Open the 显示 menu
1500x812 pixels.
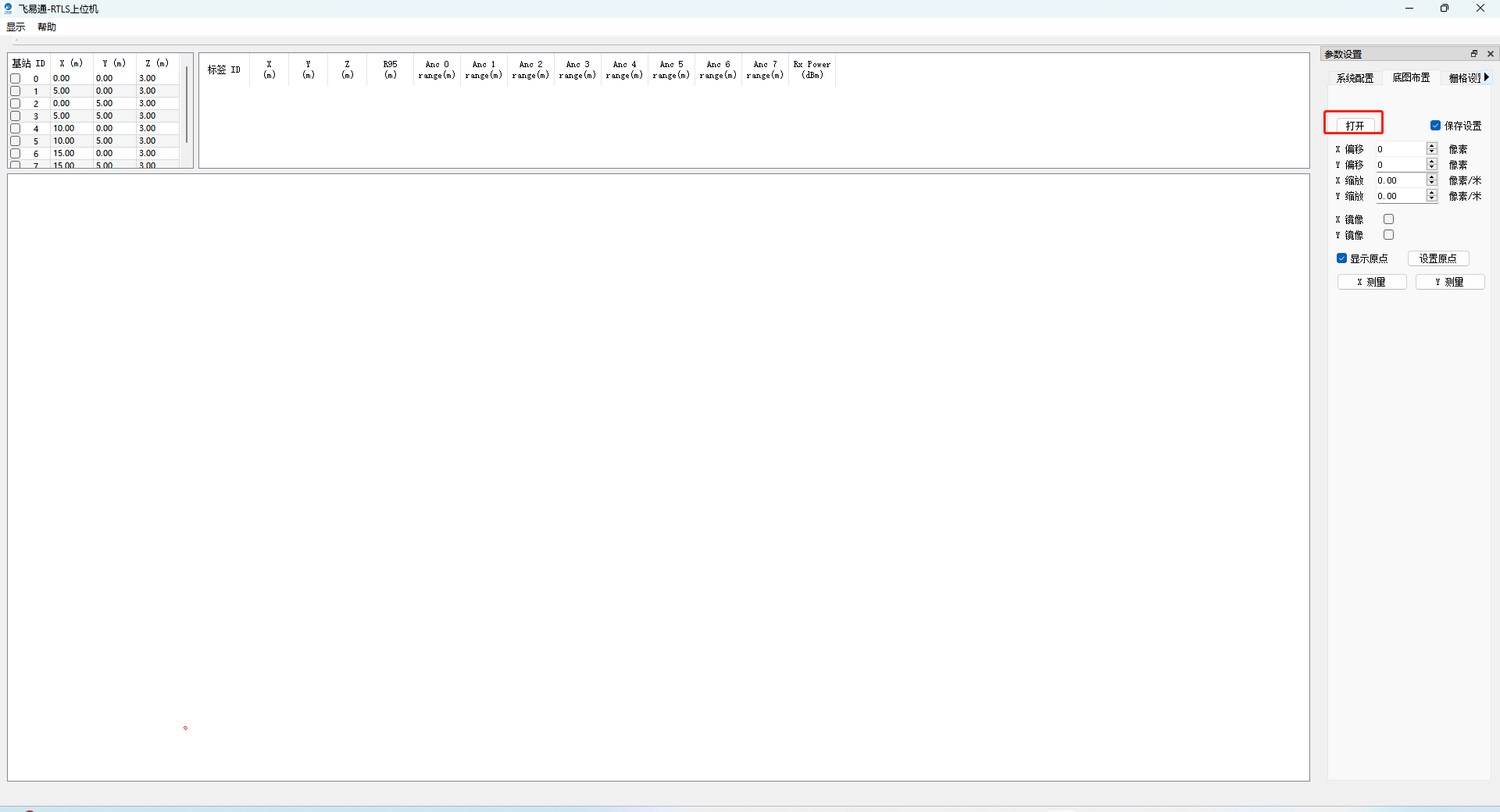[16, 27]
